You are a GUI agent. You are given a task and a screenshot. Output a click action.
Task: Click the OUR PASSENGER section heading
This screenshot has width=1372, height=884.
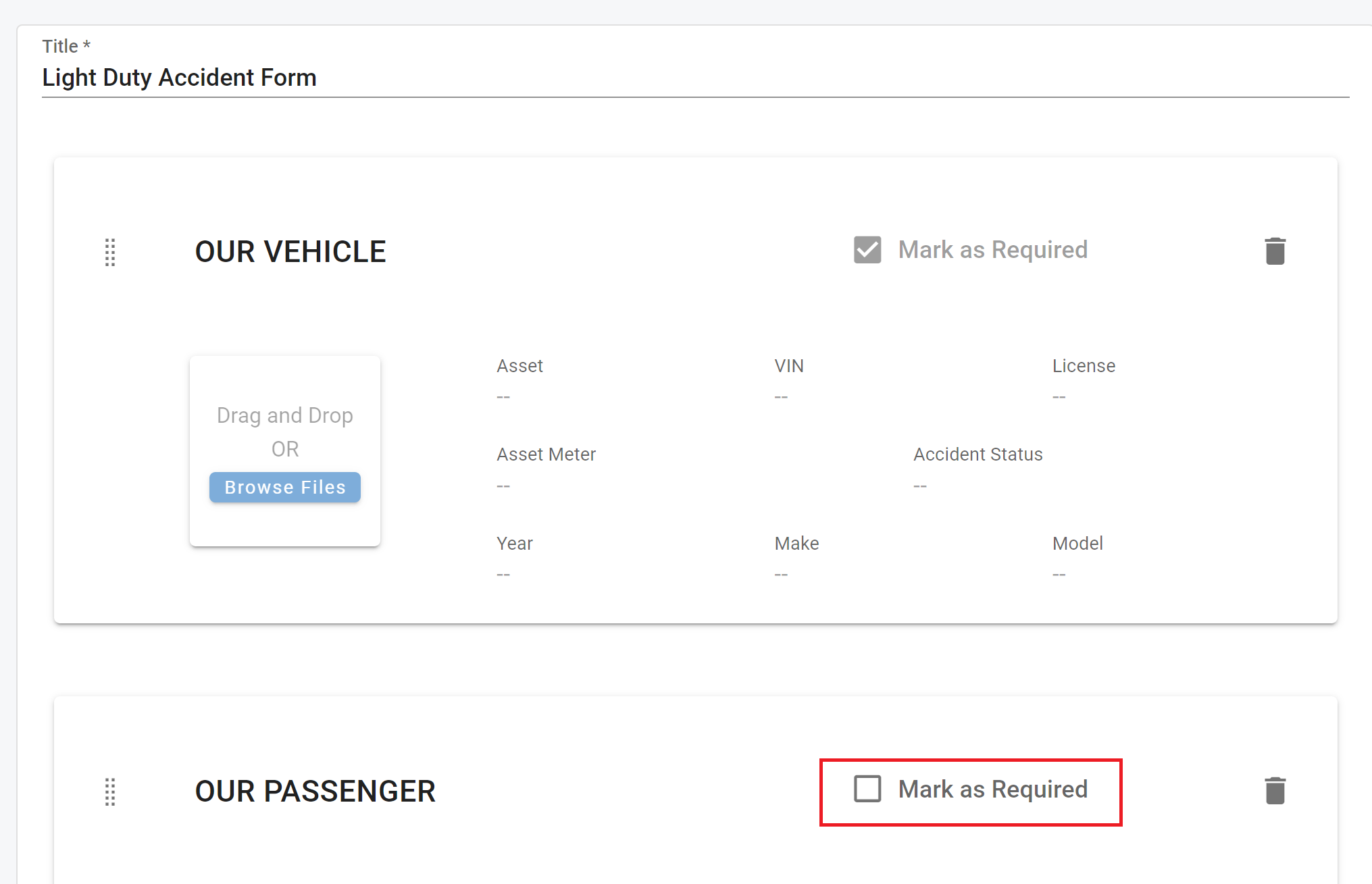click(315, 791)
